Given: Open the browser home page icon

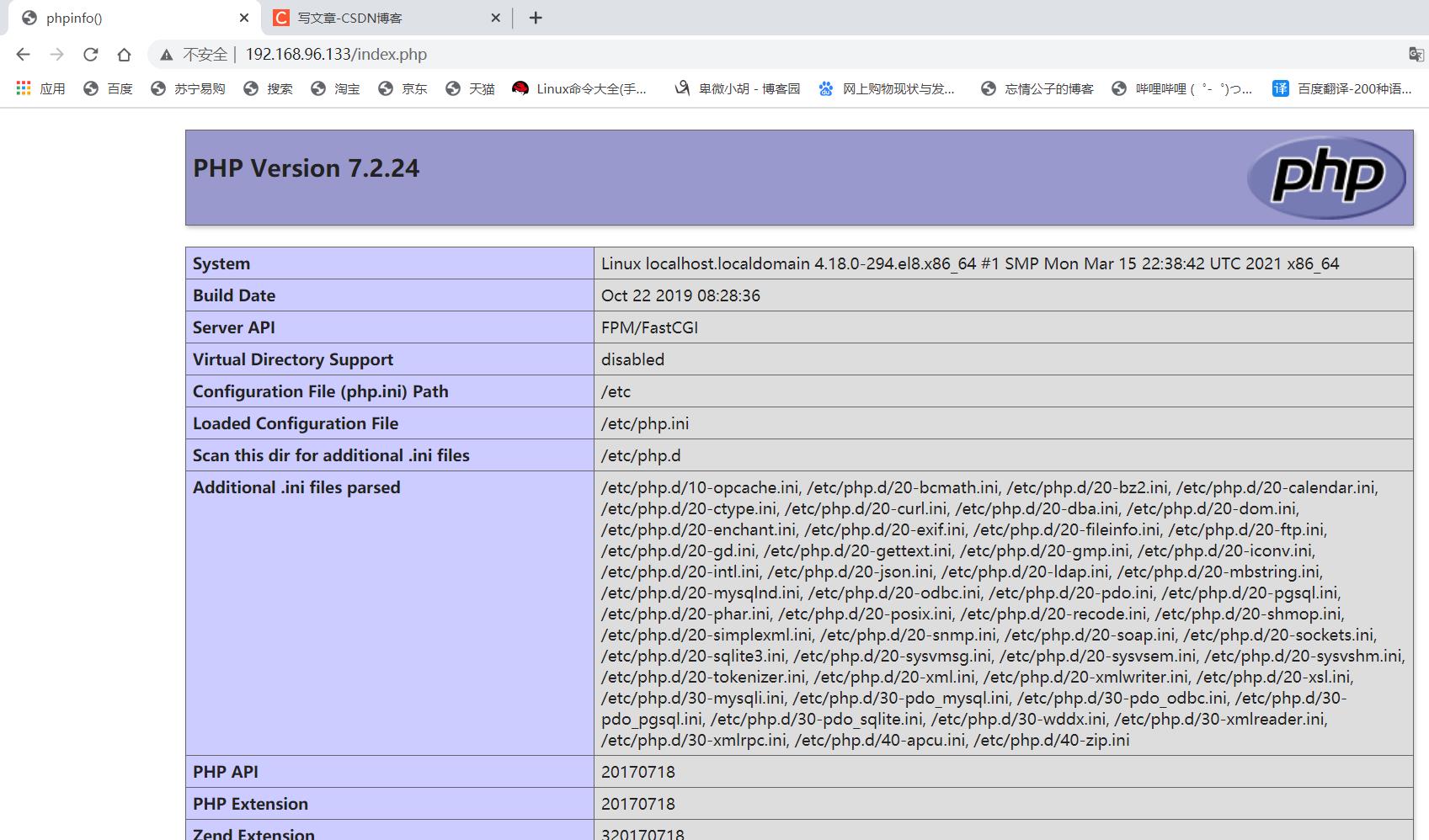Looking at the screenshot, I should (x=124, y=55).
